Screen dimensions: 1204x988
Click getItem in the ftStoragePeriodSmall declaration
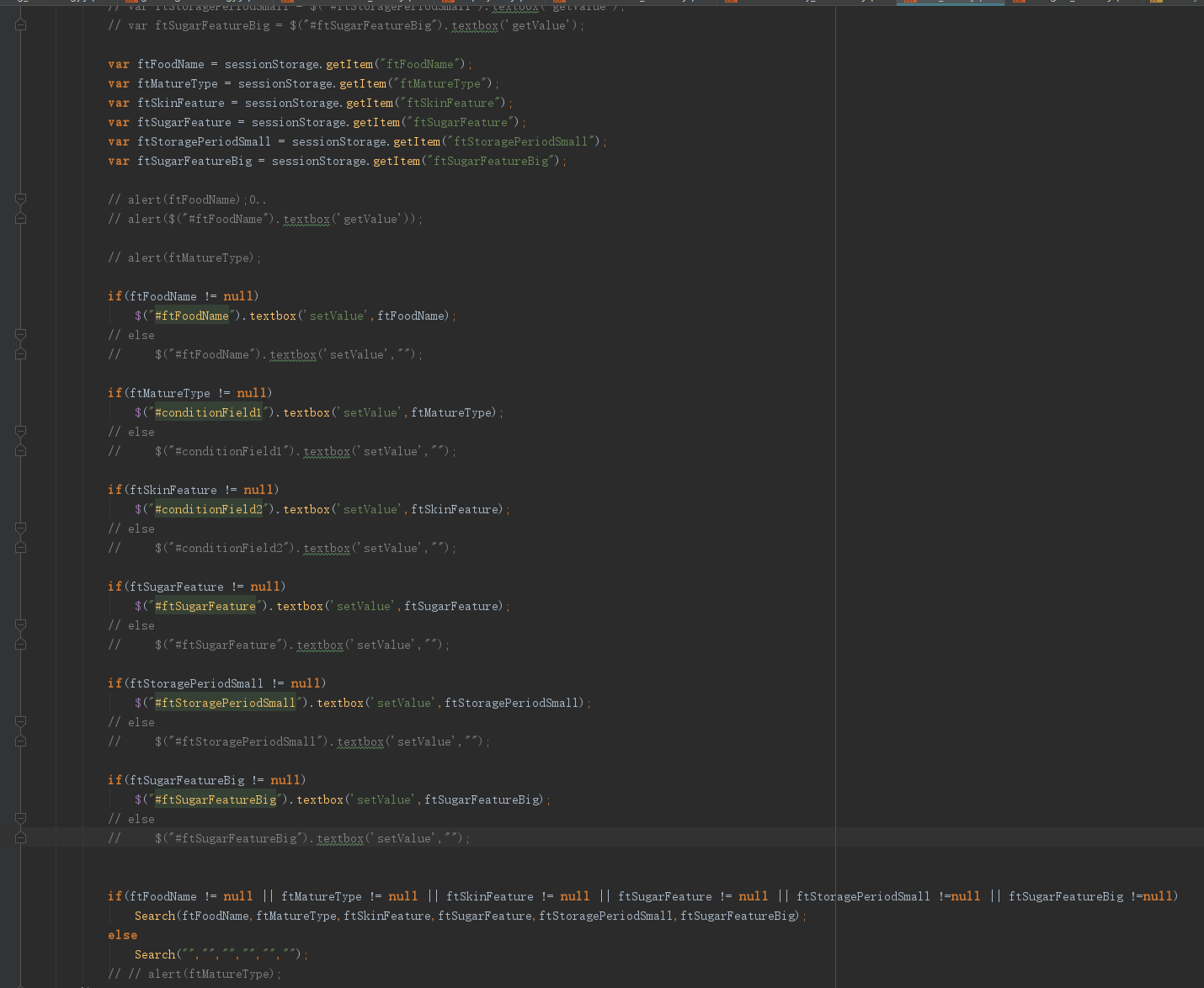(416, 141)
